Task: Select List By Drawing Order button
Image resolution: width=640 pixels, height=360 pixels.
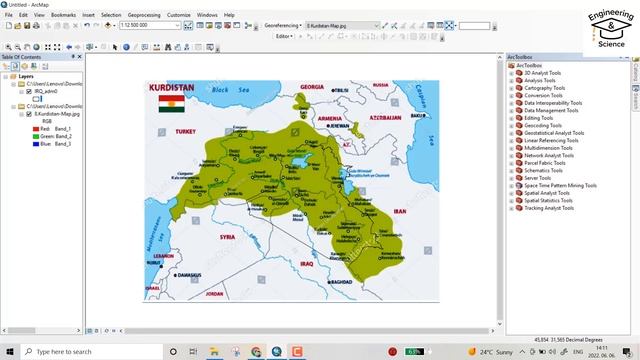Action: [6, 66]
